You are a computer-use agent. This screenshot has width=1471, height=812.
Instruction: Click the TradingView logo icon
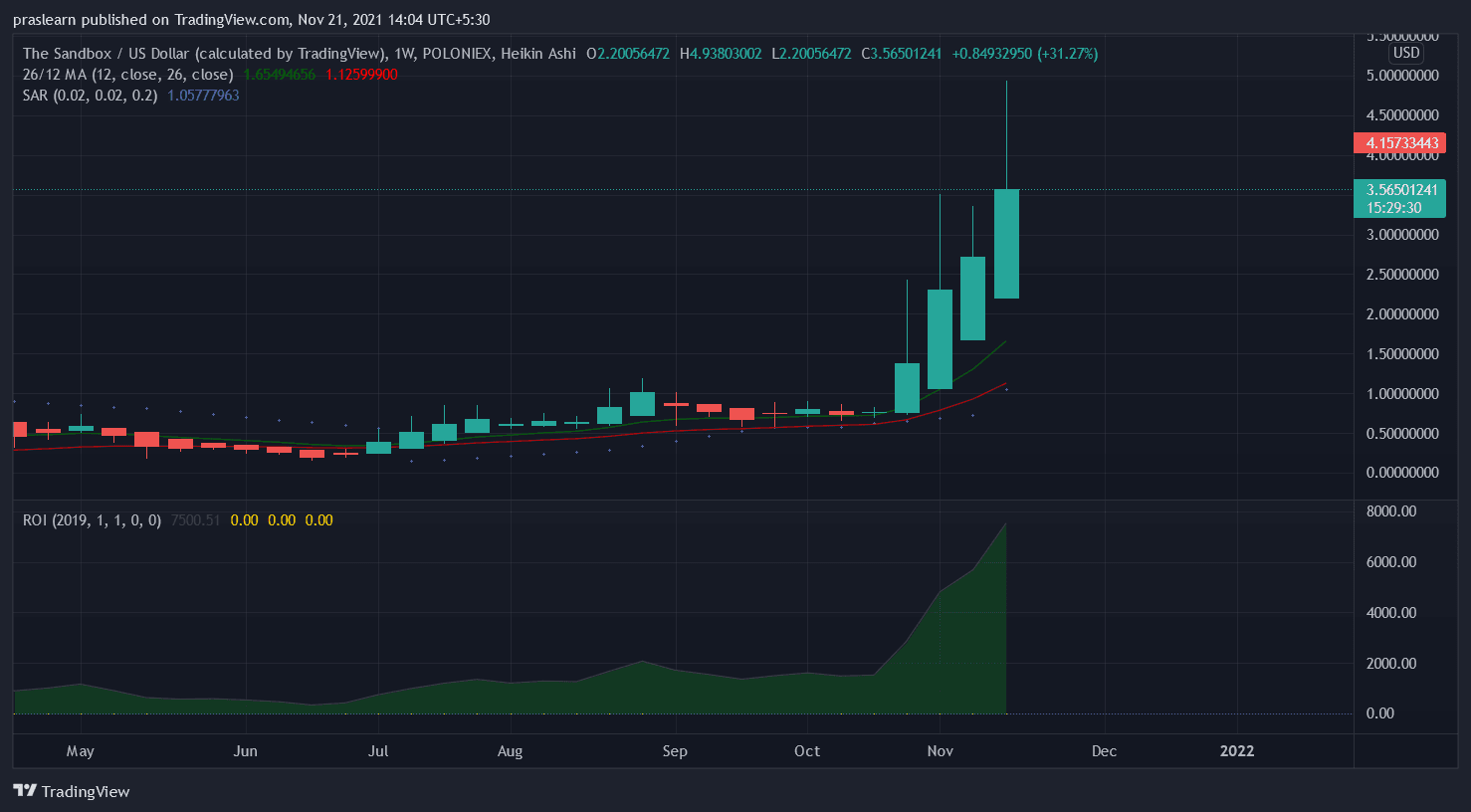tap(25, 791)
